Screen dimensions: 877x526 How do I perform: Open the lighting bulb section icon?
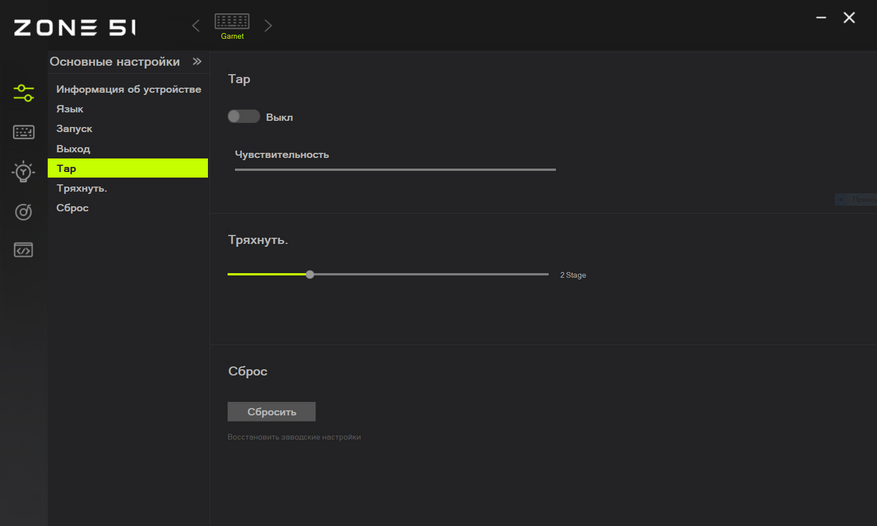(23, 172)
